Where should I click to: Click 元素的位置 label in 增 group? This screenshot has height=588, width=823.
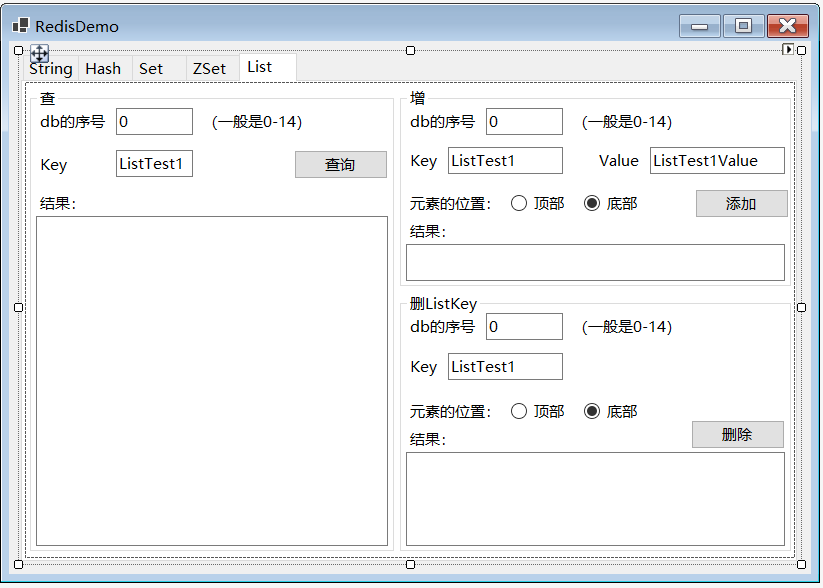450,204
